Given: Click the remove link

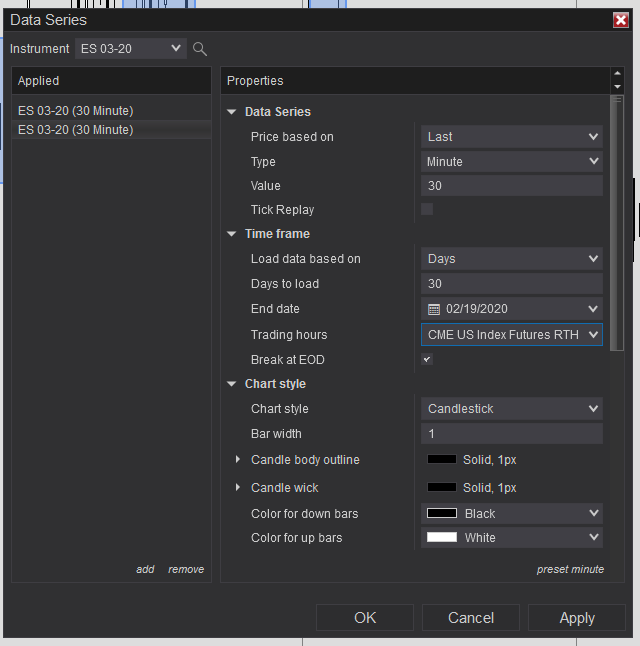Looking at the screenshot, I should point(186,569).
